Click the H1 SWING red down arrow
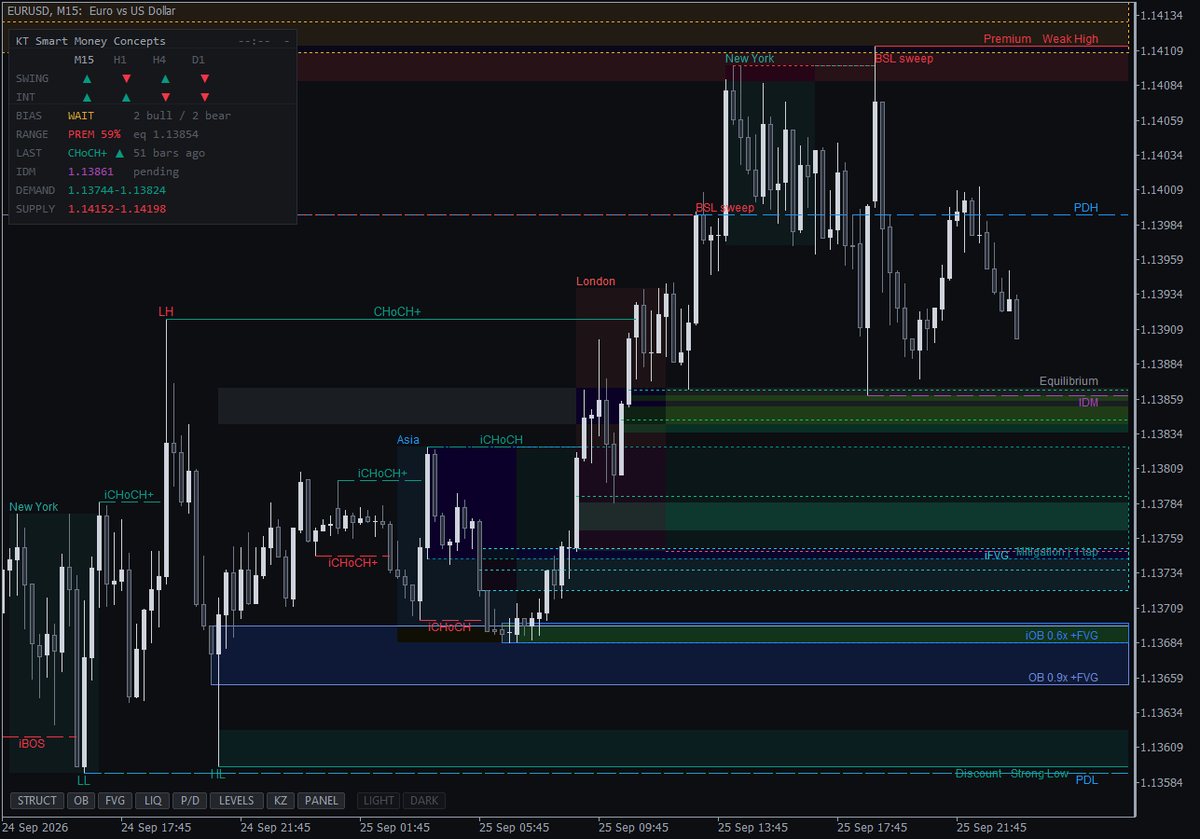 [126, 78]
